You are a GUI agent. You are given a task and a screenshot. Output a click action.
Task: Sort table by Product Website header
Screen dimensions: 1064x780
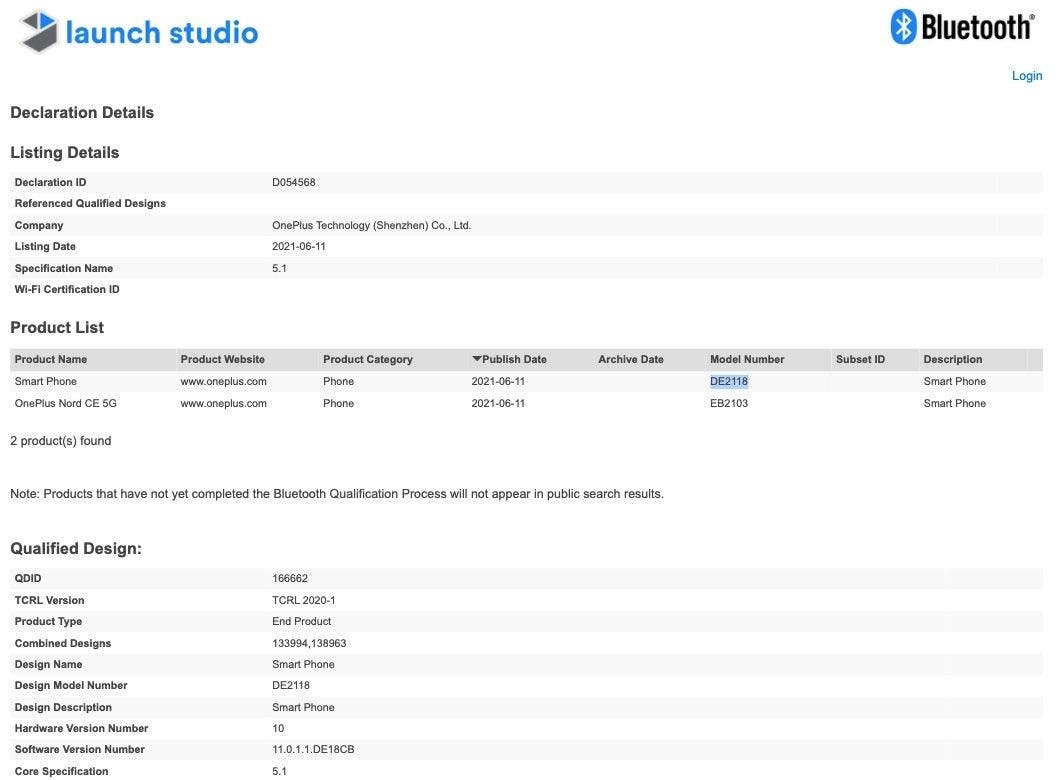[x=223, y=359]
